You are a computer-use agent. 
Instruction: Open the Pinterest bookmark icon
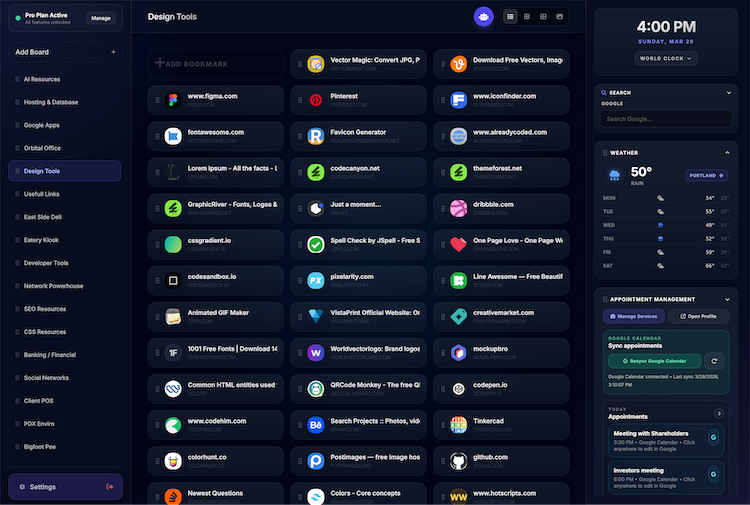tap(316, 100)
